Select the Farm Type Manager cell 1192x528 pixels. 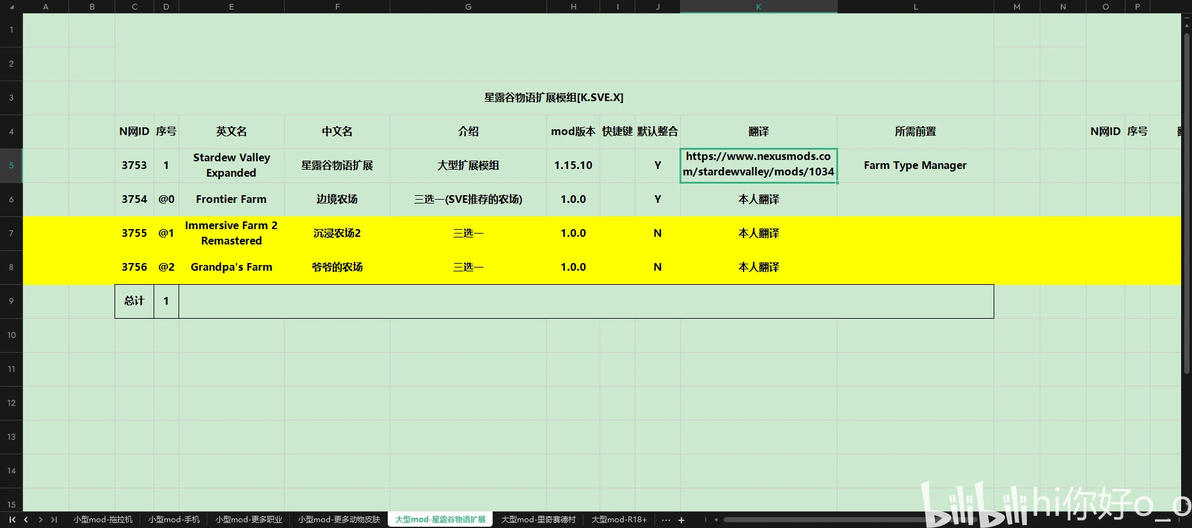(x=915, y=165)
